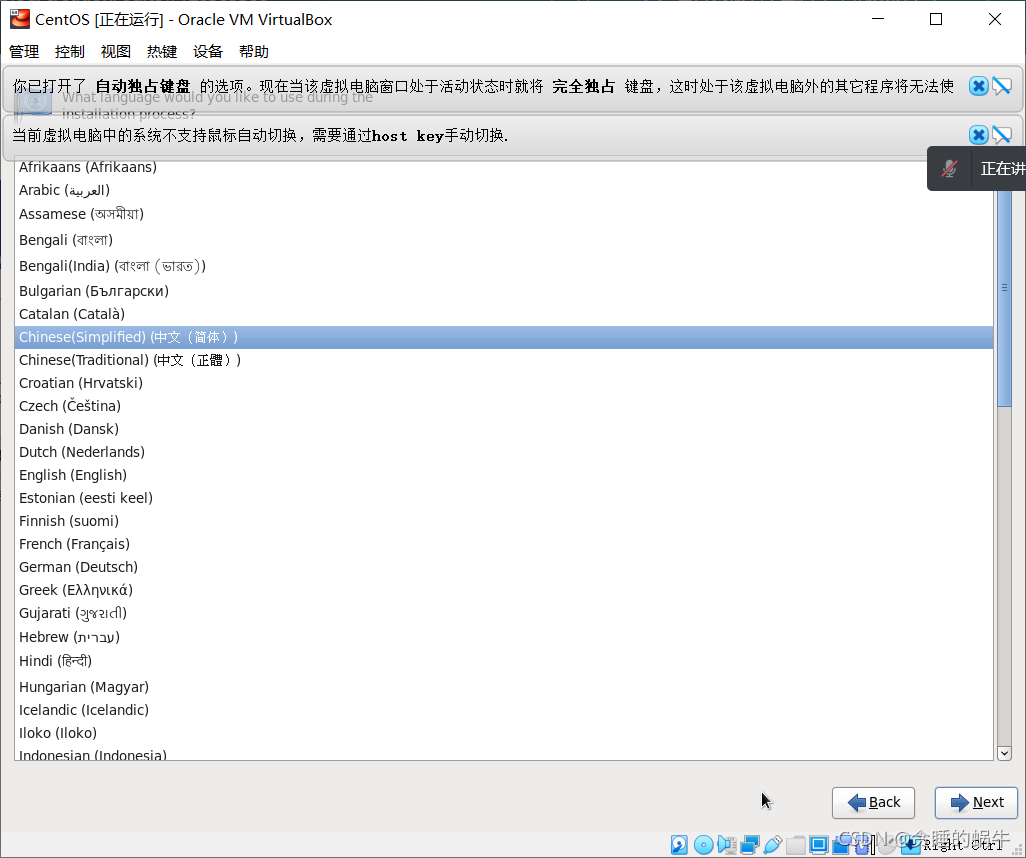Image resolution: width=1026 pixels, height=858 pixels.
Task: Select Chinese(Traditional) row
Action: point(503,360)
